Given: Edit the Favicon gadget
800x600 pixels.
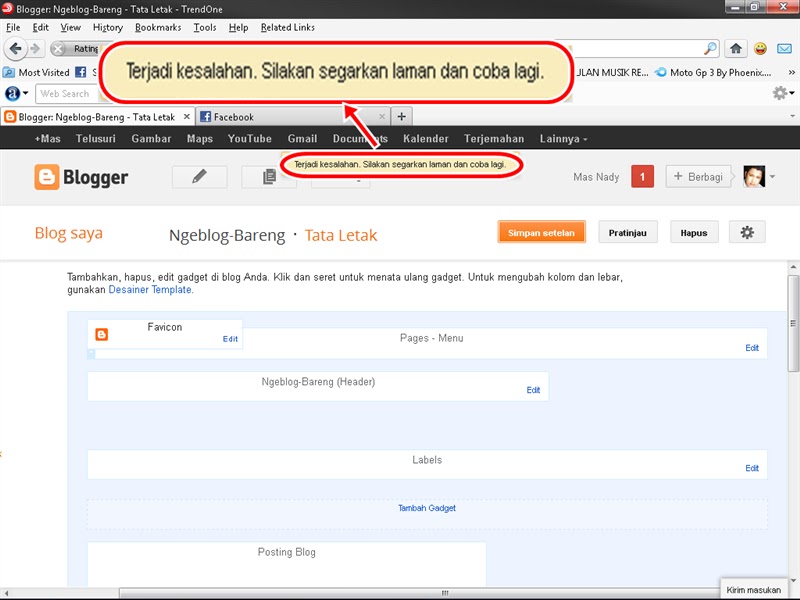Looking at the screenshot, I should [x=230, y=337].
